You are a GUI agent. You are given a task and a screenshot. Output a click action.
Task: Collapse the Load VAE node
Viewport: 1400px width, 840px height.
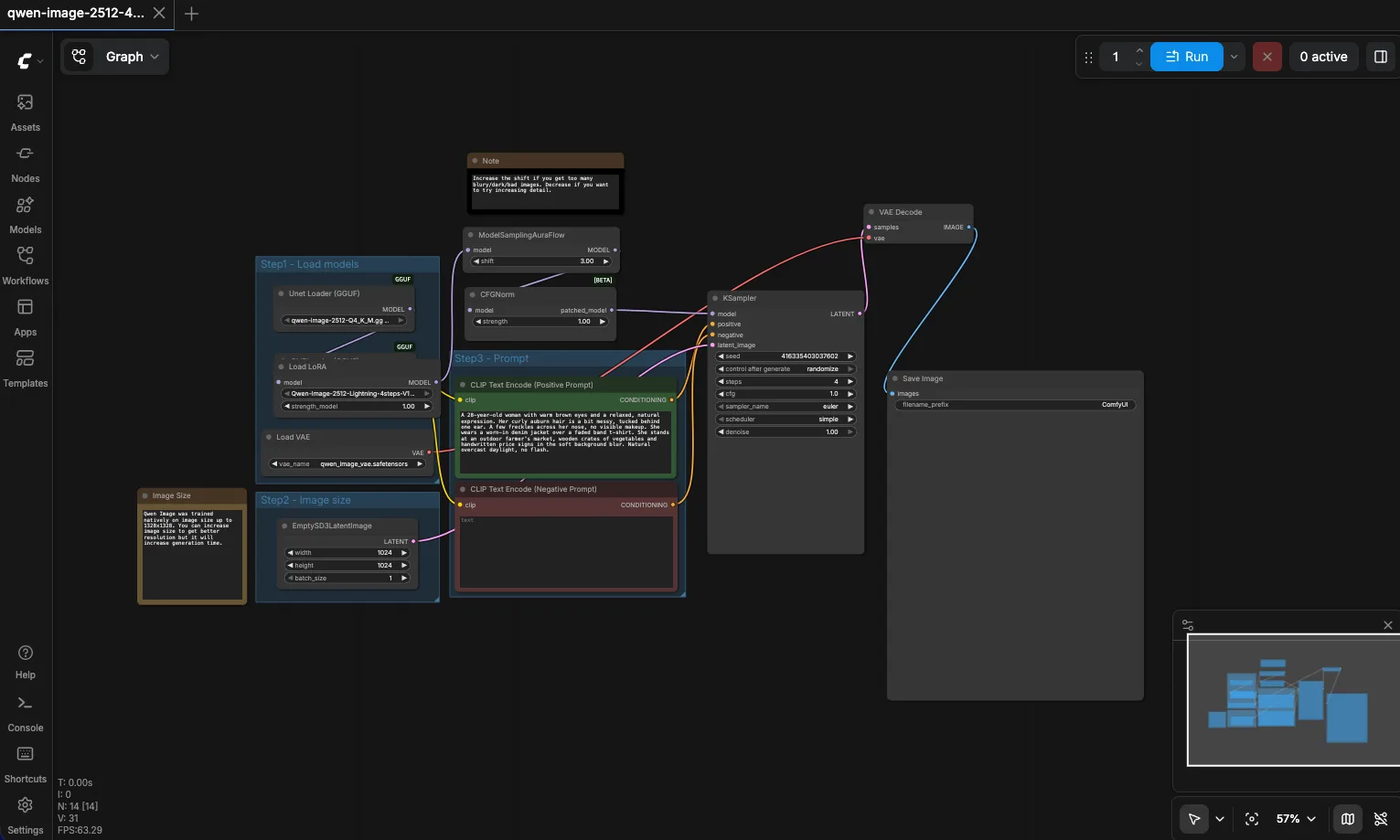click(x=269, y=437)
